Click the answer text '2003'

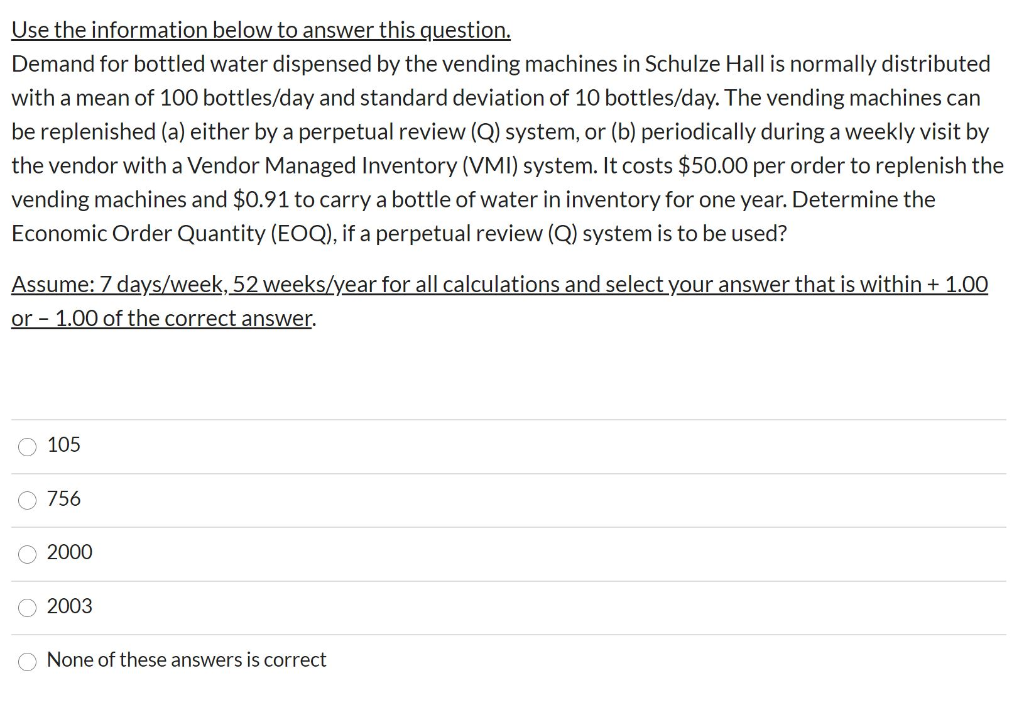point(71,606)
